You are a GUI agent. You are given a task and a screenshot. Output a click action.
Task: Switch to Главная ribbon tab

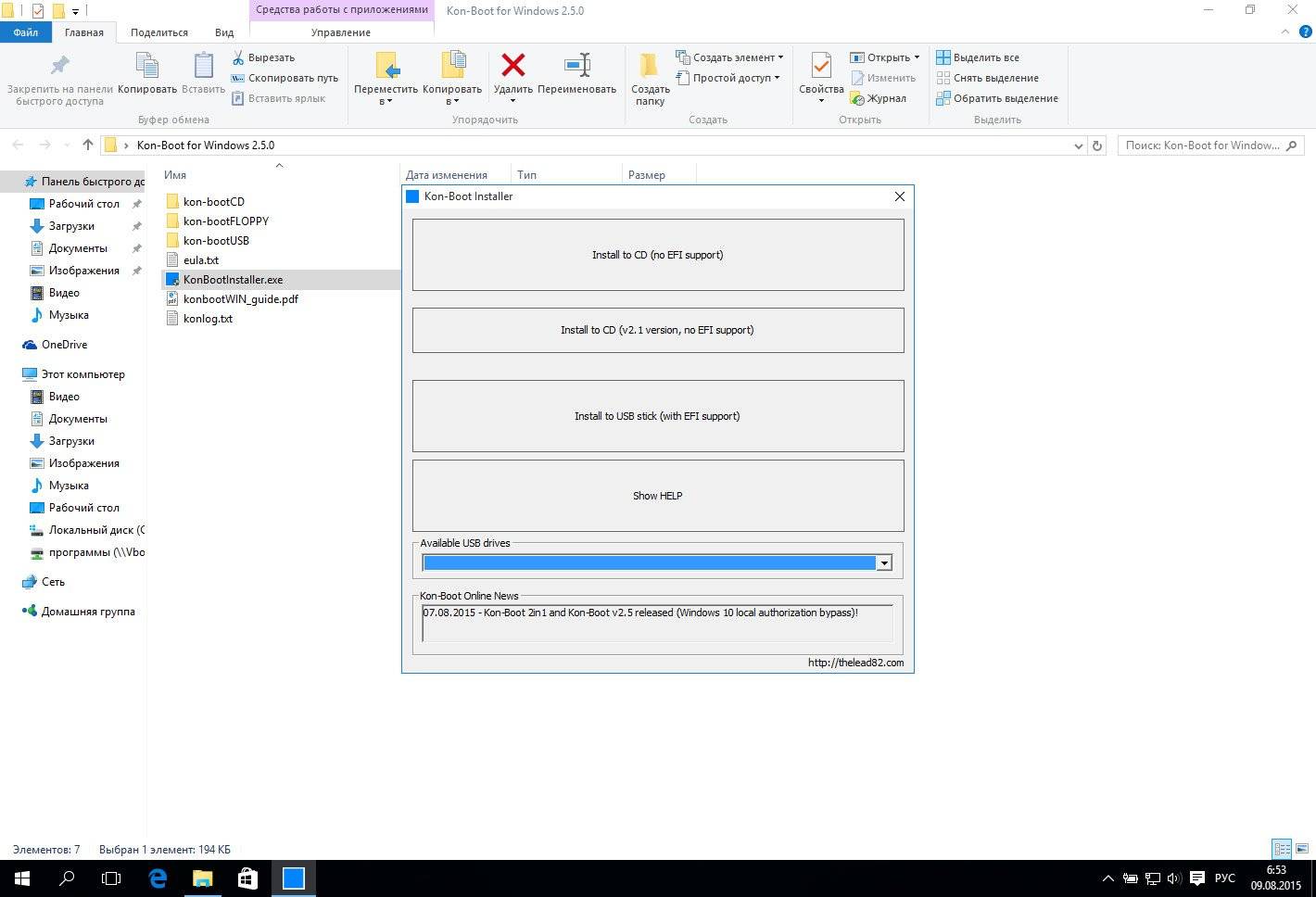click(x=84, y=32)
